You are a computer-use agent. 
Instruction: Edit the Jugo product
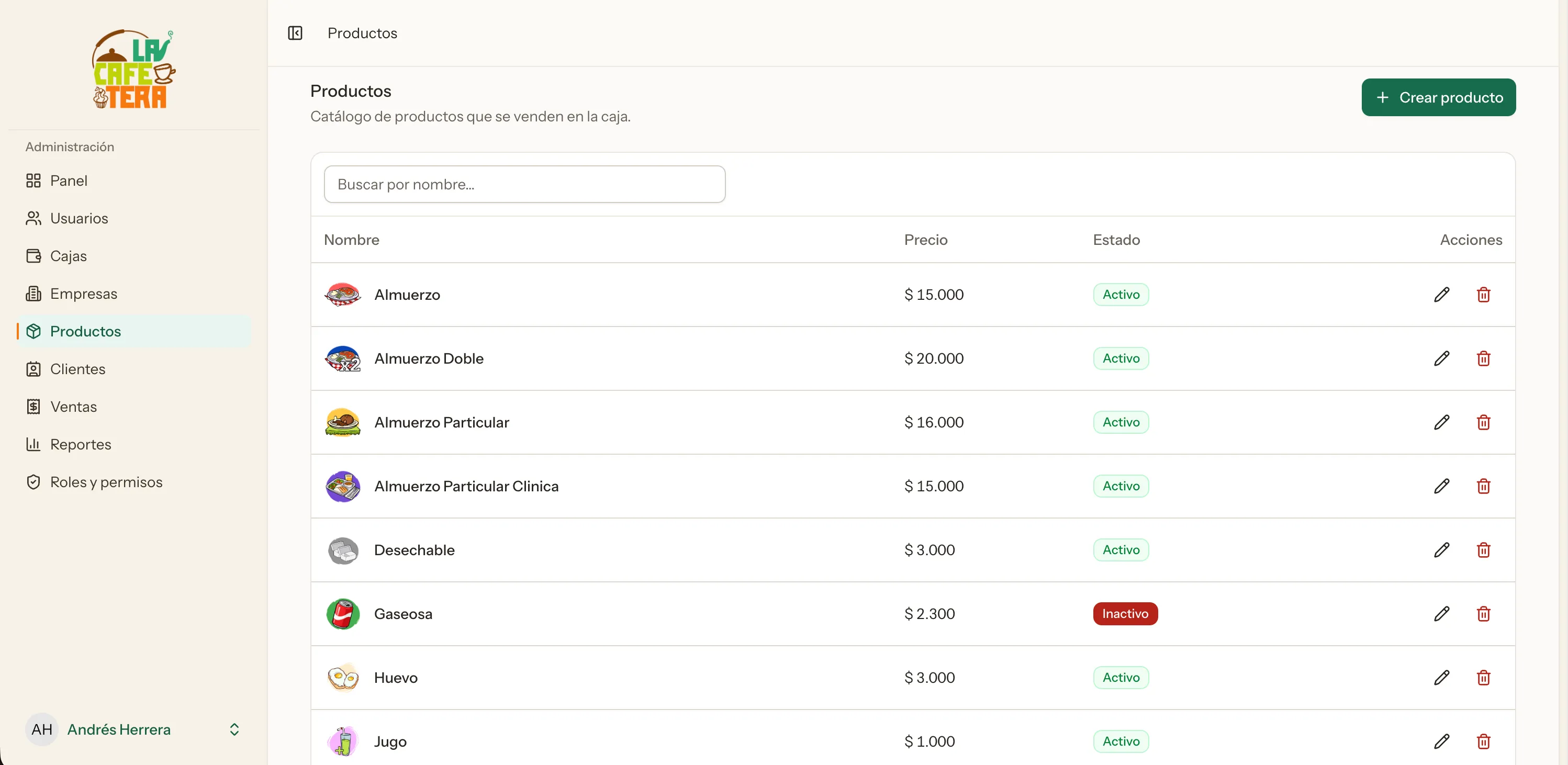(x=1441, y=741)
